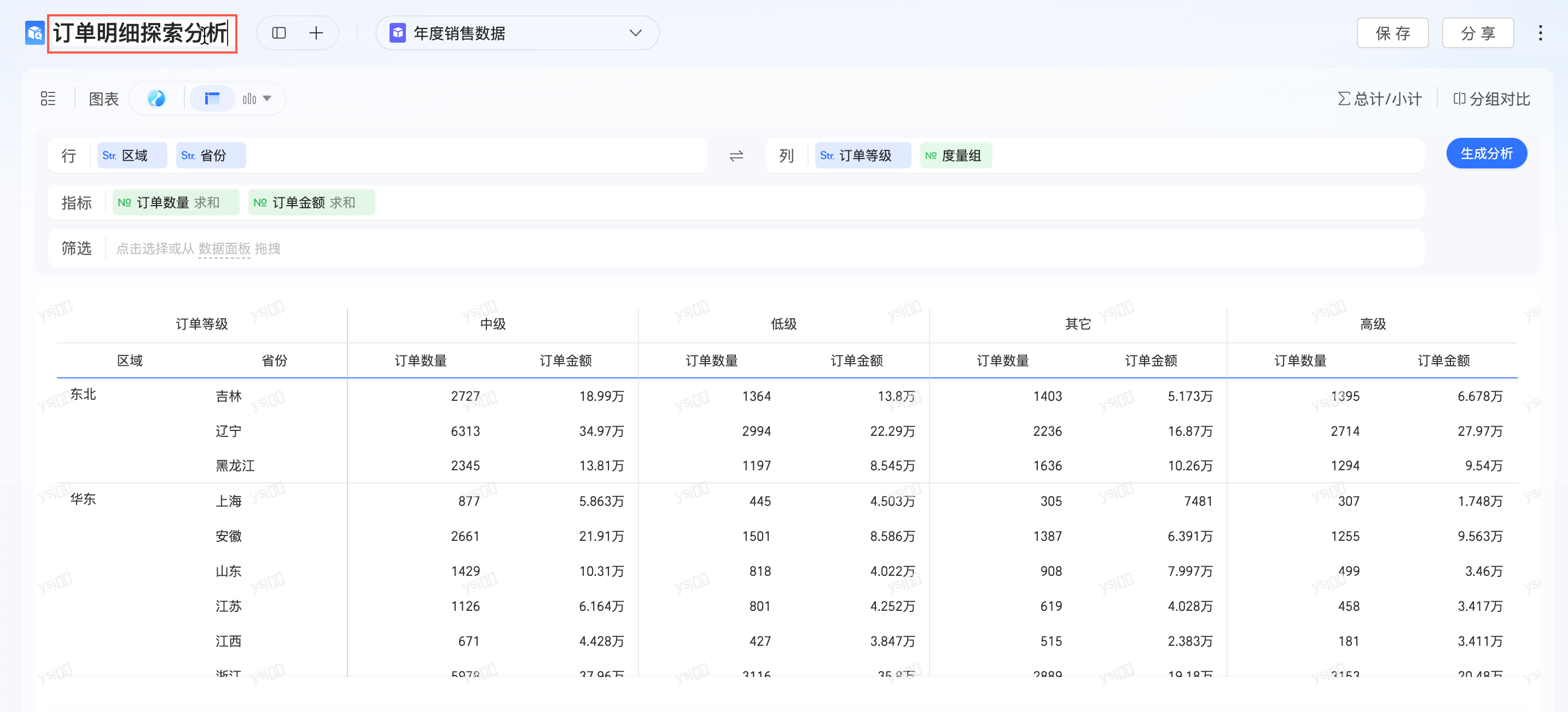Click the 生成分析 button
1568x712 pixels.
tap(1486, 153)
